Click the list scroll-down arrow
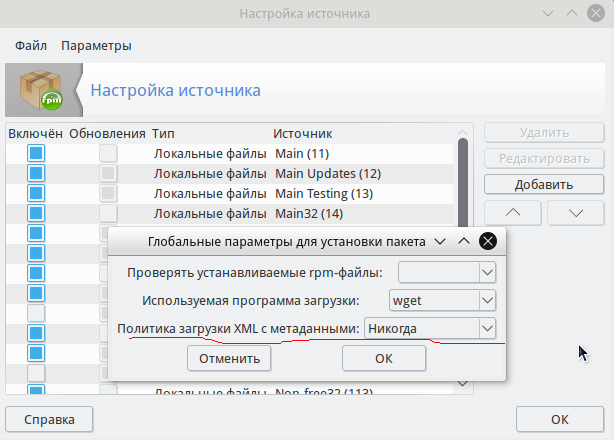Viewport: 614px width, 440px height. tap(463, 384)
